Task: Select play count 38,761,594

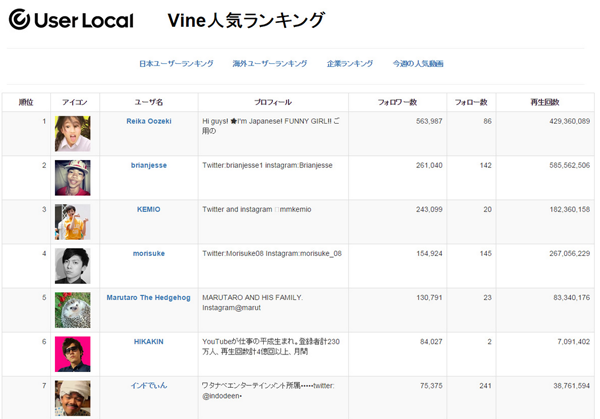Action: 572,386
